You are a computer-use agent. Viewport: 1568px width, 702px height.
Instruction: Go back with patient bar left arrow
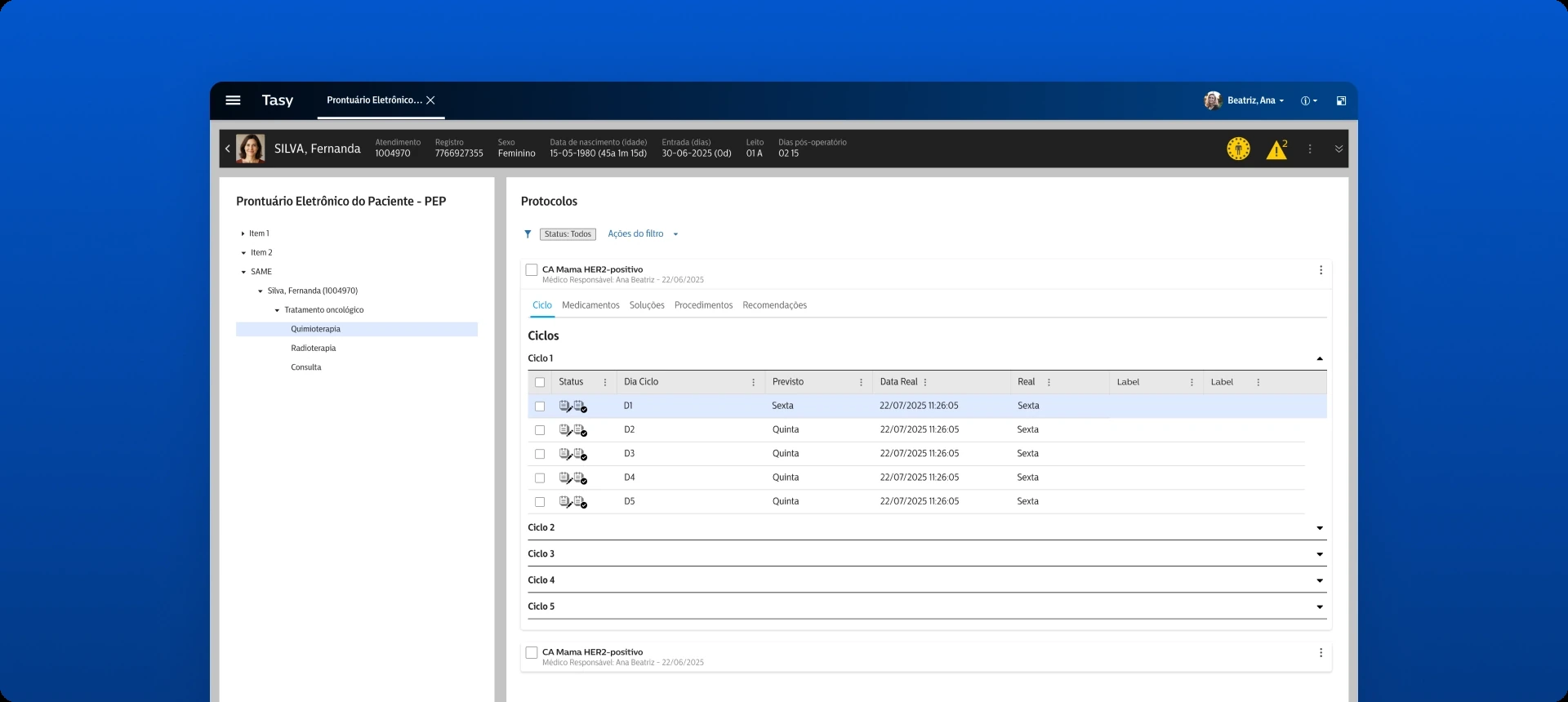coord(228,149)
